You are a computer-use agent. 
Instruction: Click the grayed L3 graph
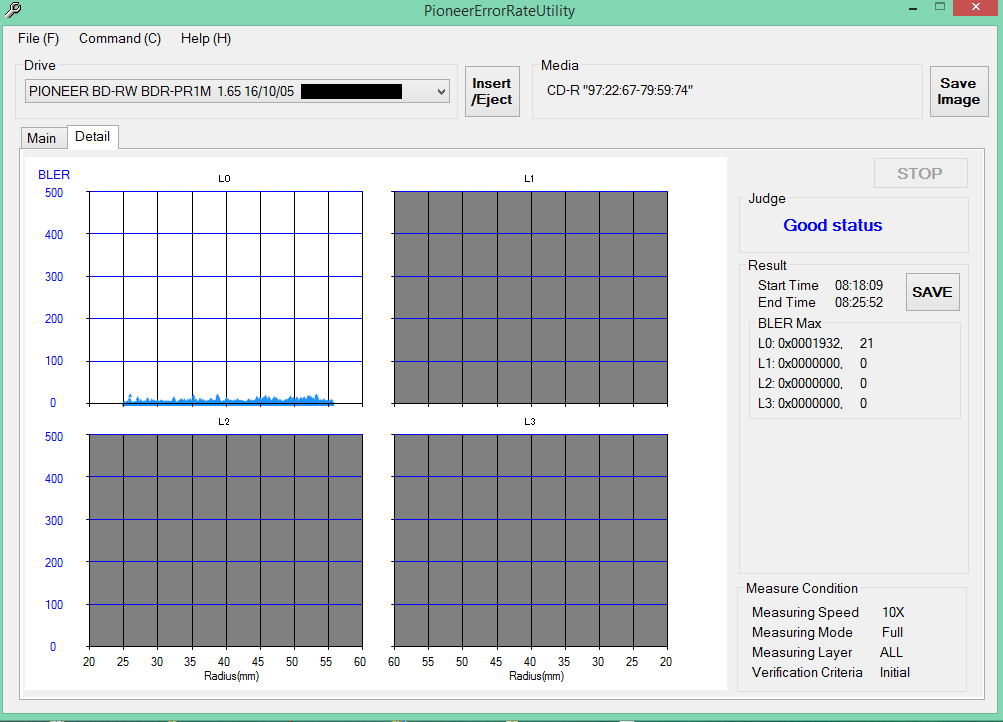(530, 540)
